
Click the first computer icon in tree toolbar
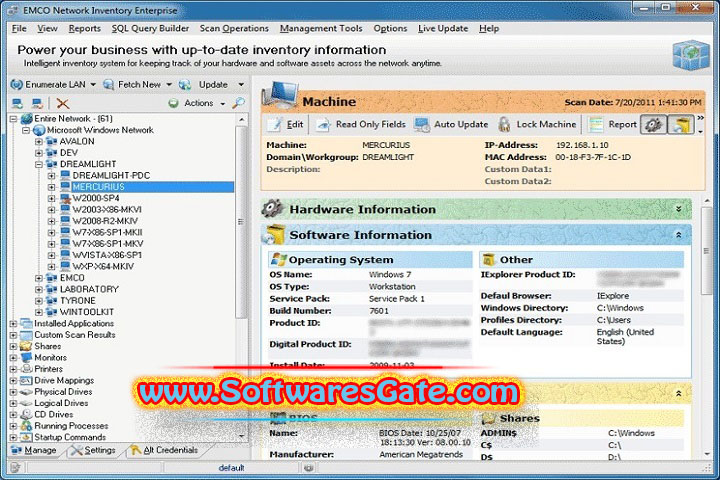point(17,103)
